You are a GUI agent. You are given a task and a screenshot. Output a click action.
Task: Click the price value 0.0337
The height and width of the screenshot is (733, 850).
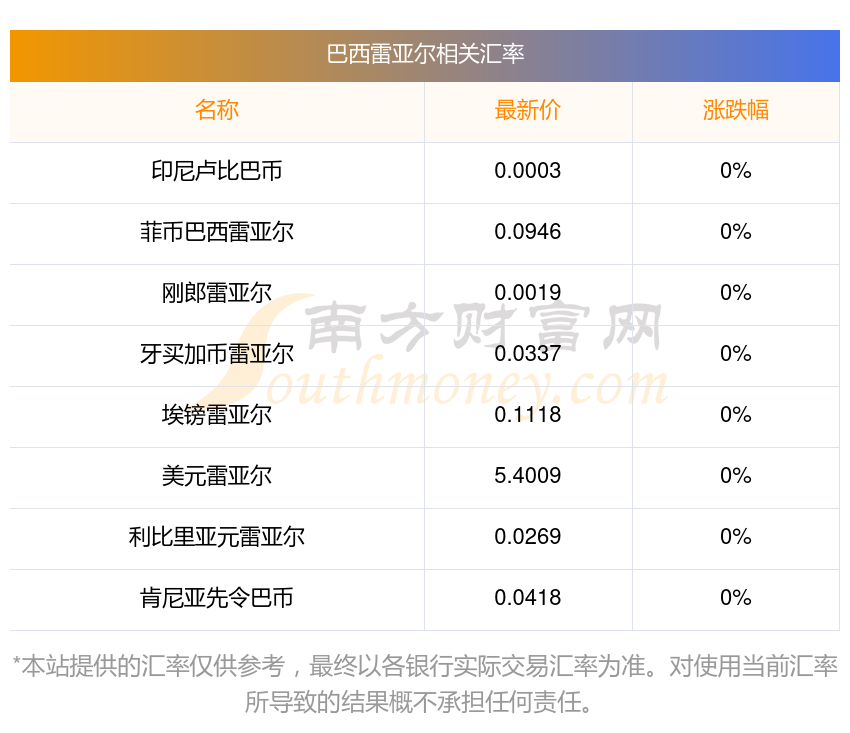click(527, 354)
